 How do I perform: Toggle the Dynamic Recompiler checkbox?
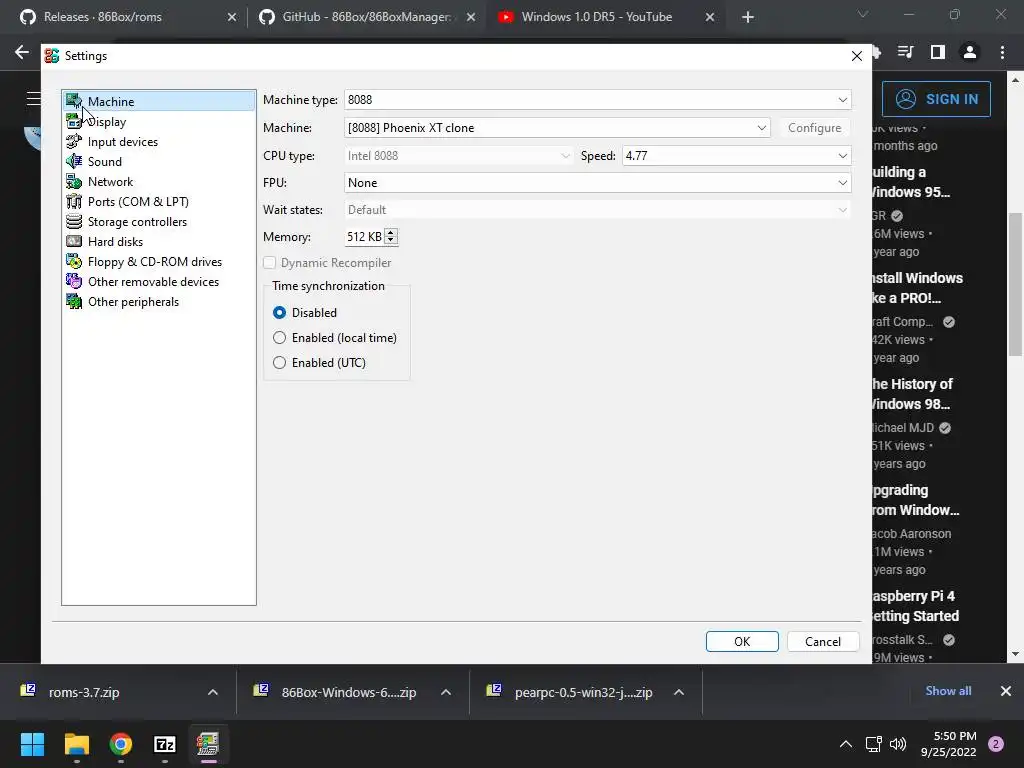270,263
